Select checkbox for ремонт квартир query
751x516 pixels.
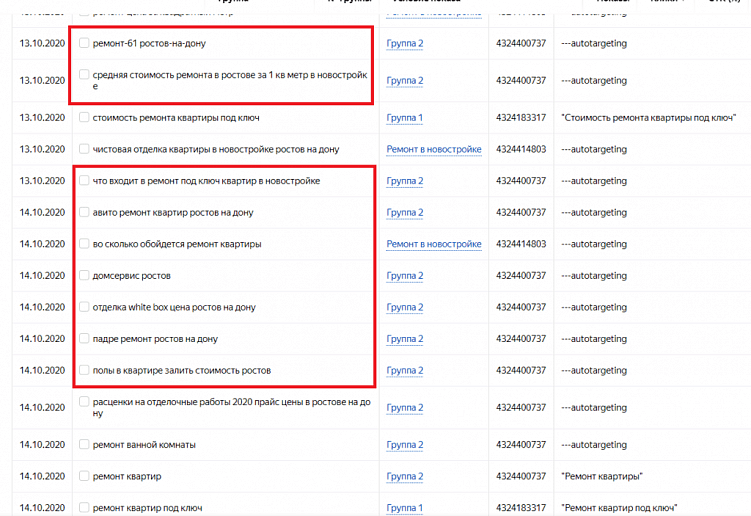(84, 476)
